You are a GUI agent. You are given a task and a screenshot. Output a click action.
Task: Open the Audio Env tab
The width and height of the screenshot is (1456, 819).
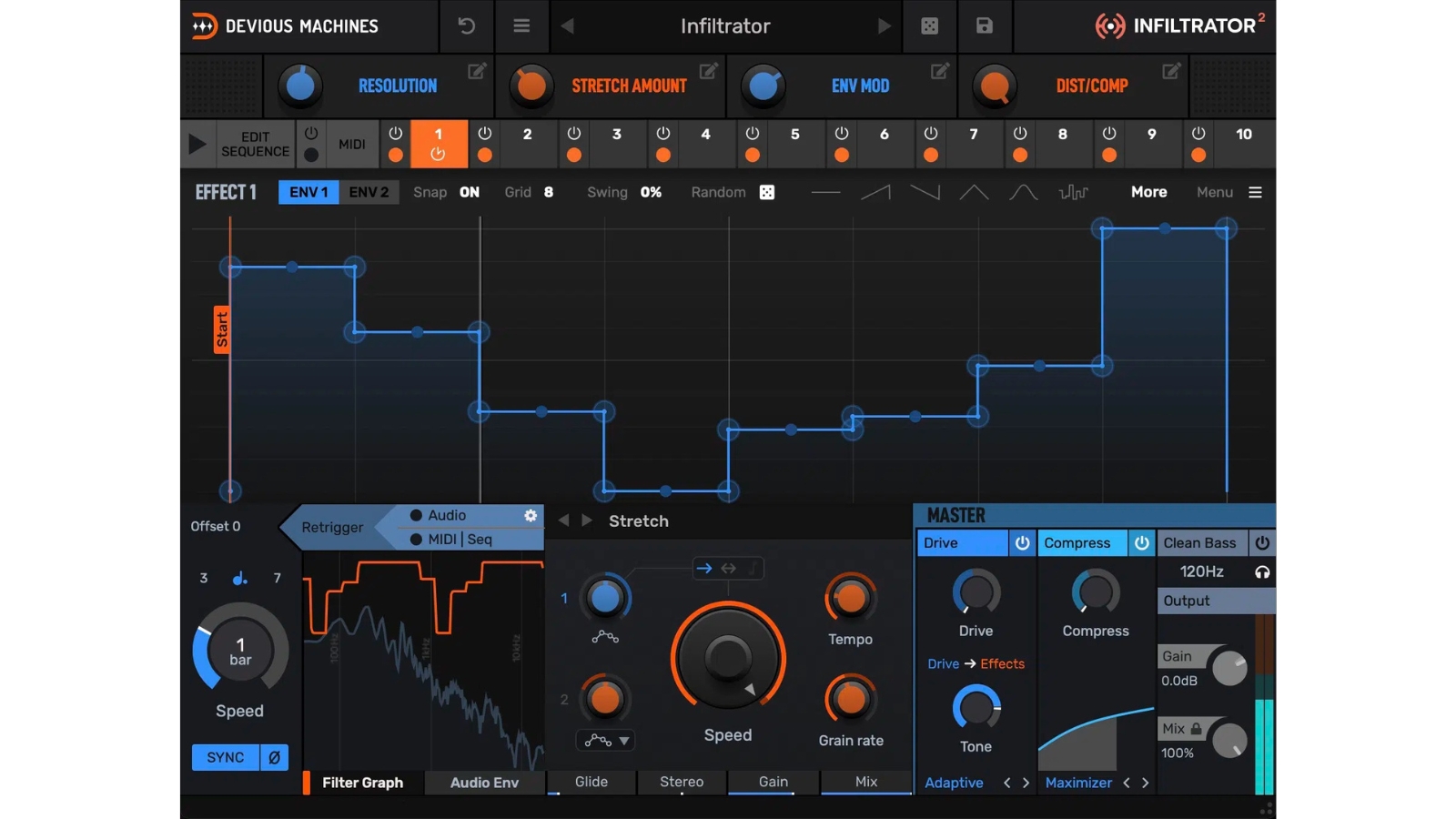484,783
